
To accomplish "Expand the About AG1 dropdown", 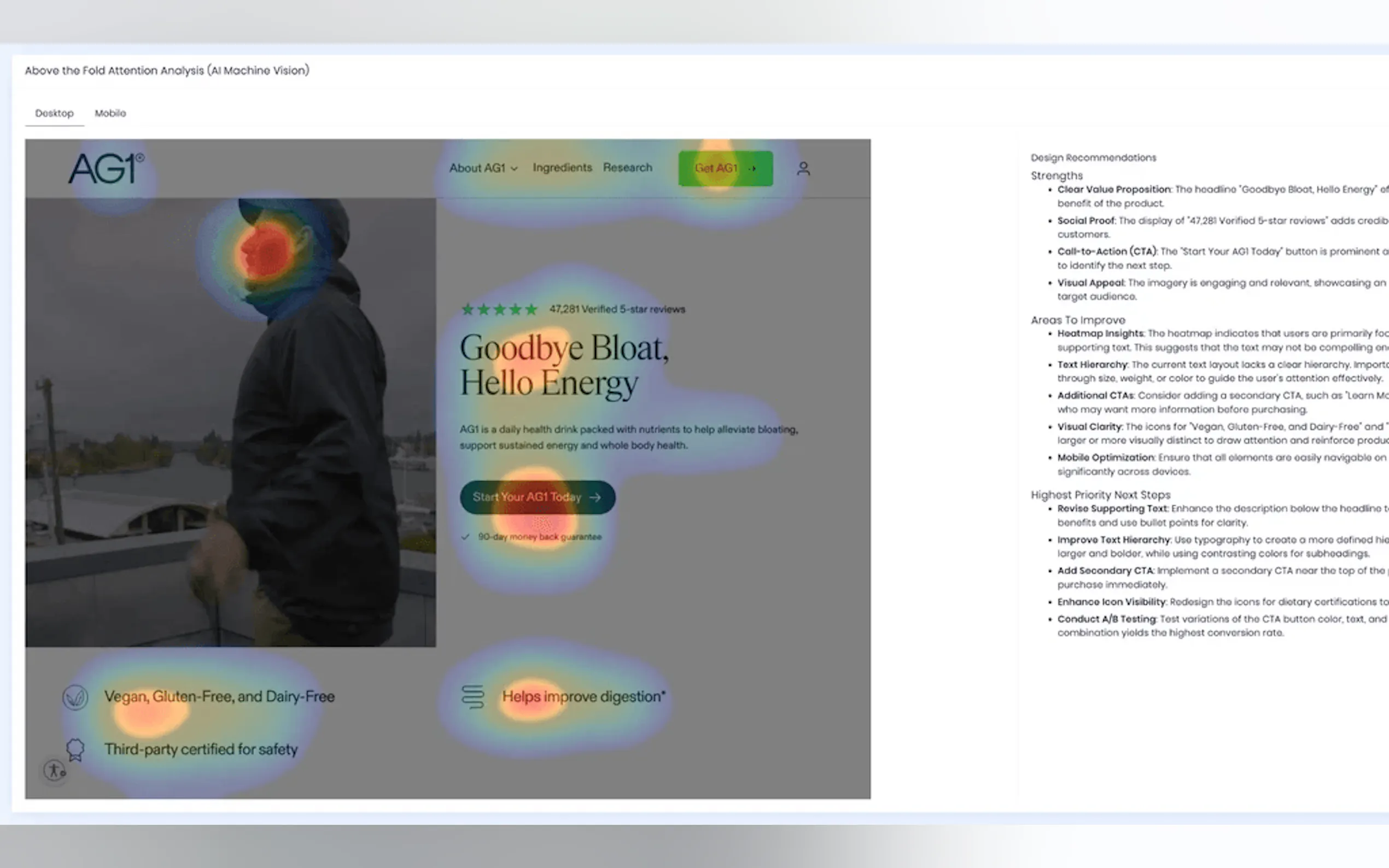I will click(x=483, y=168).
